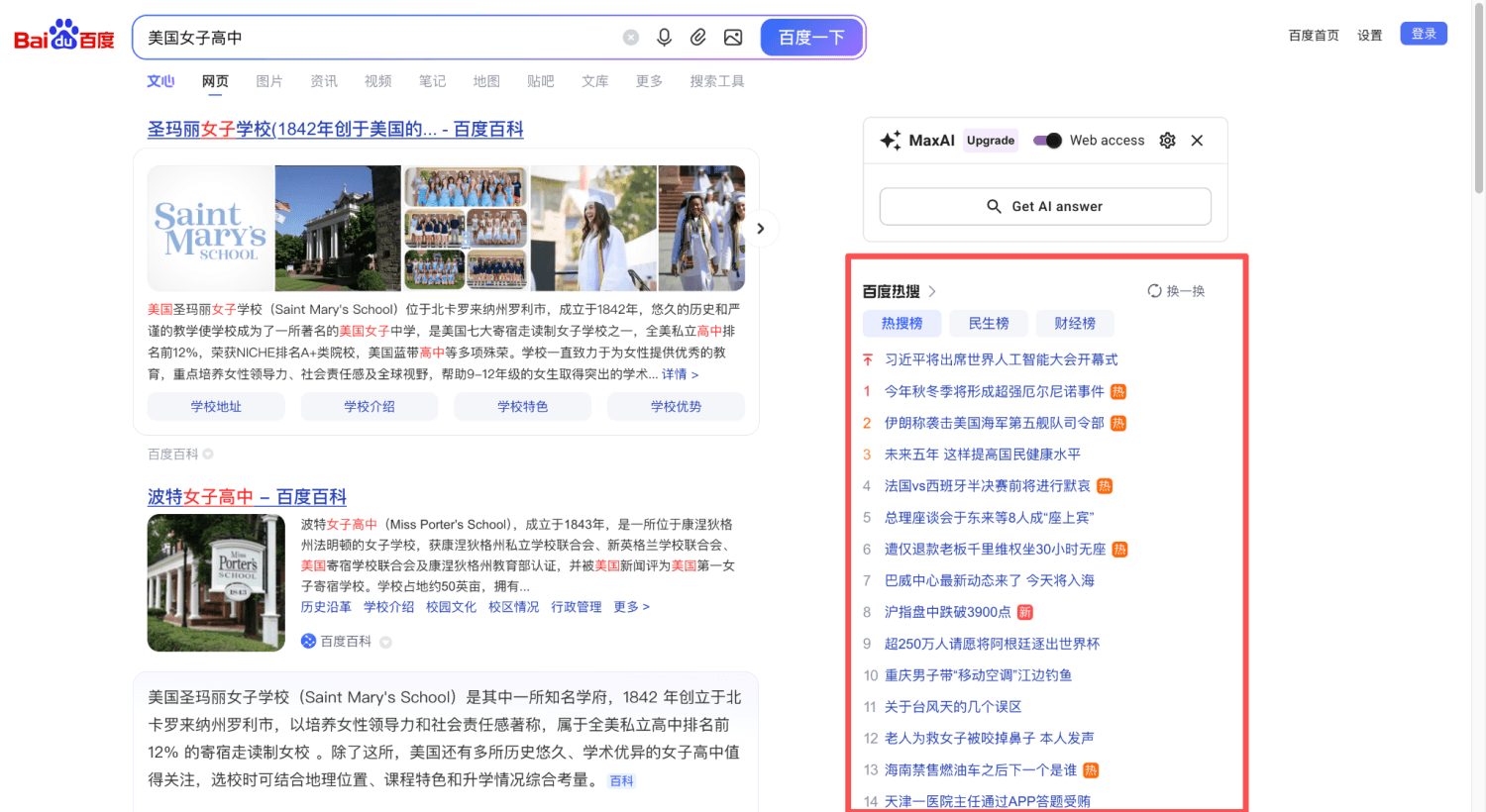The image size is (1486, 812).
Task: Open 校园文化 sublink
Action: pyautogui.click(x=451, y=607)
